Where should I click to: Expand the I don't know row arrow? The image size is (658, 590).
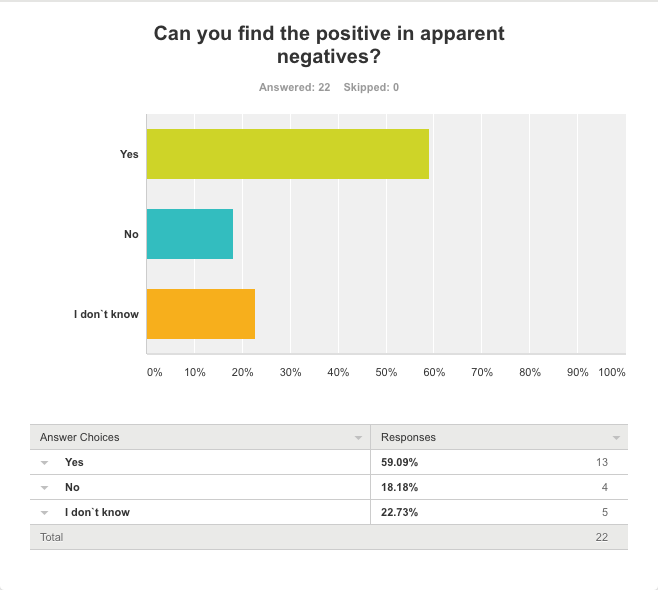[x=45, y=512]
